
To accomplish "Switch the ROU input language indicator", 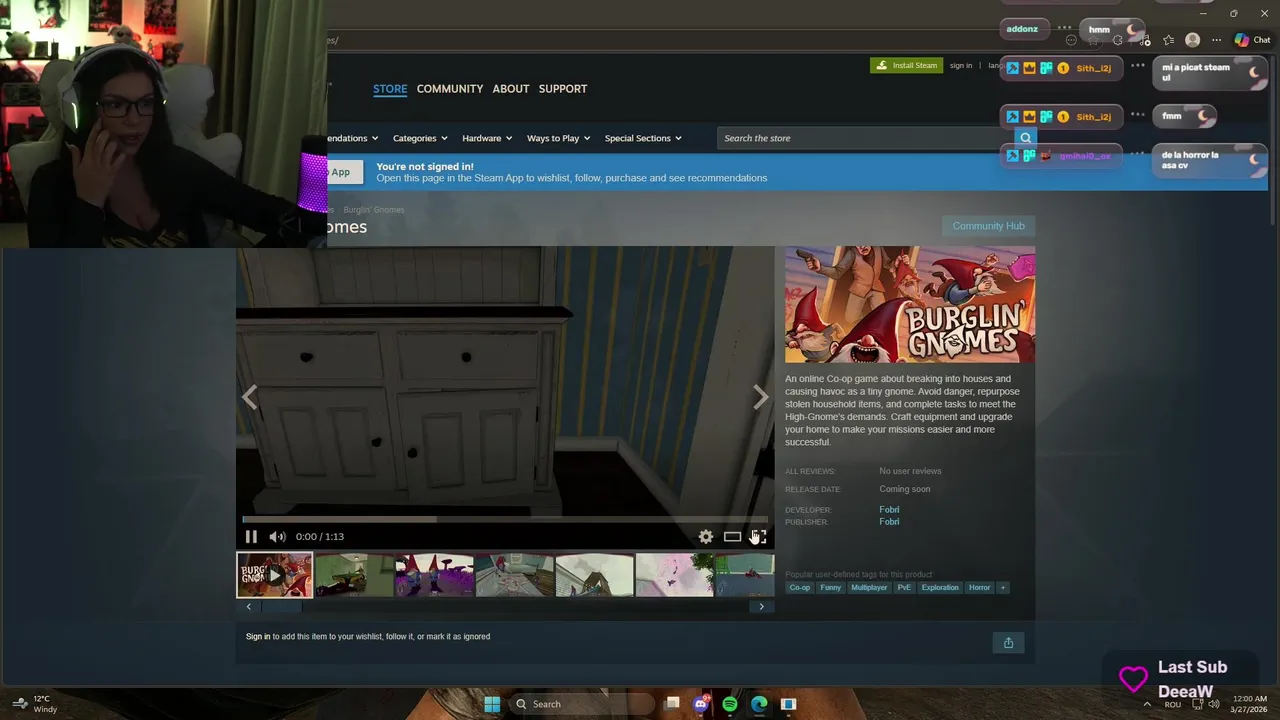I will [x=1173, y=704].
